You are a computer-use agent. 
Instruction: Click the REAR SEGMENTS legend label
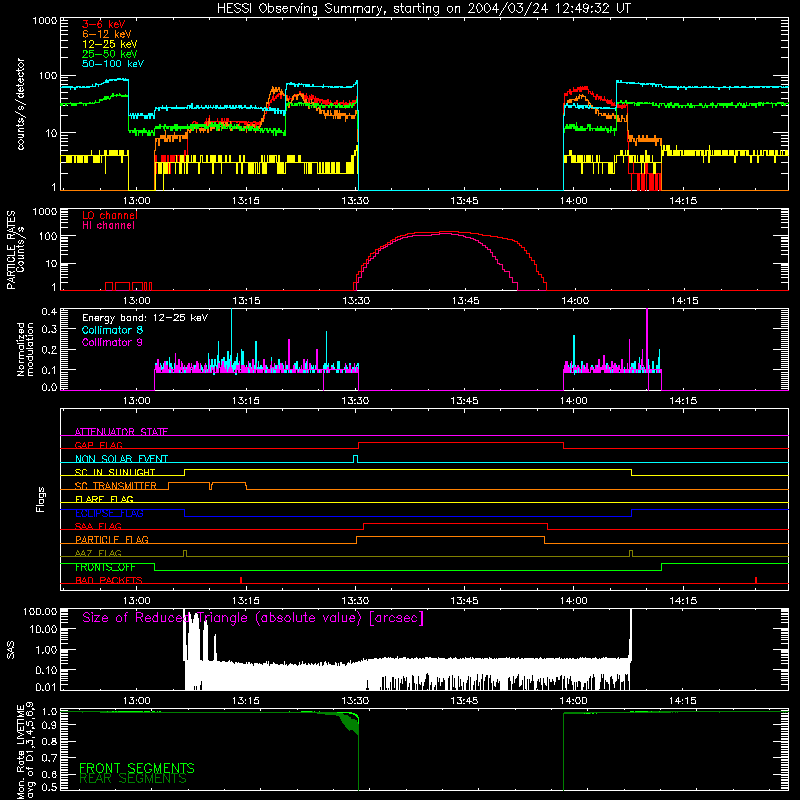click(x=133, y=779)
